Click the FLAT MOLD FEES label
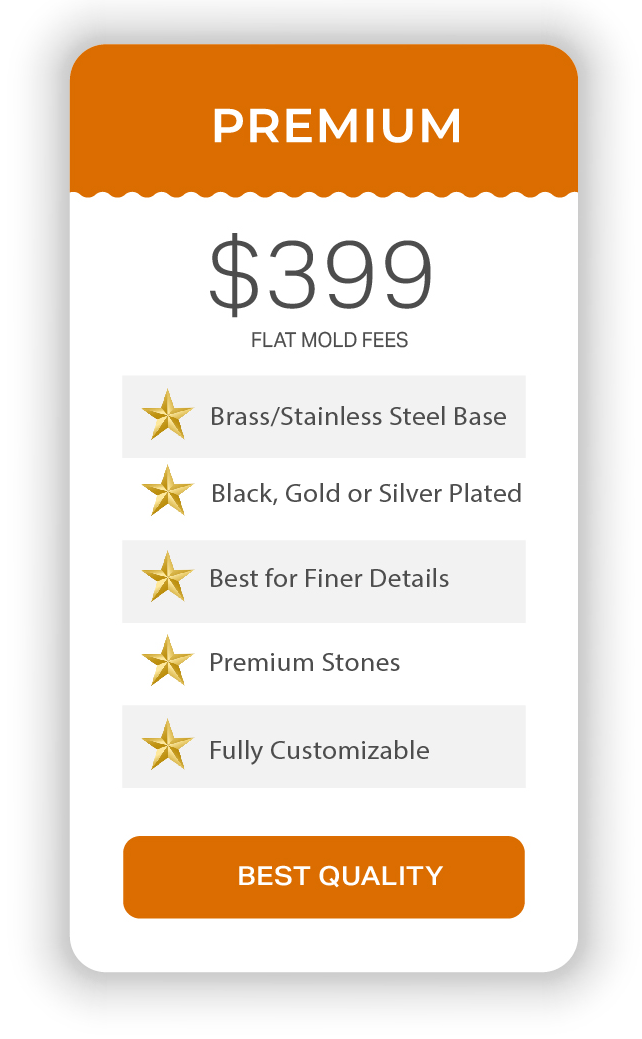642x1039 pixels. 329,340
